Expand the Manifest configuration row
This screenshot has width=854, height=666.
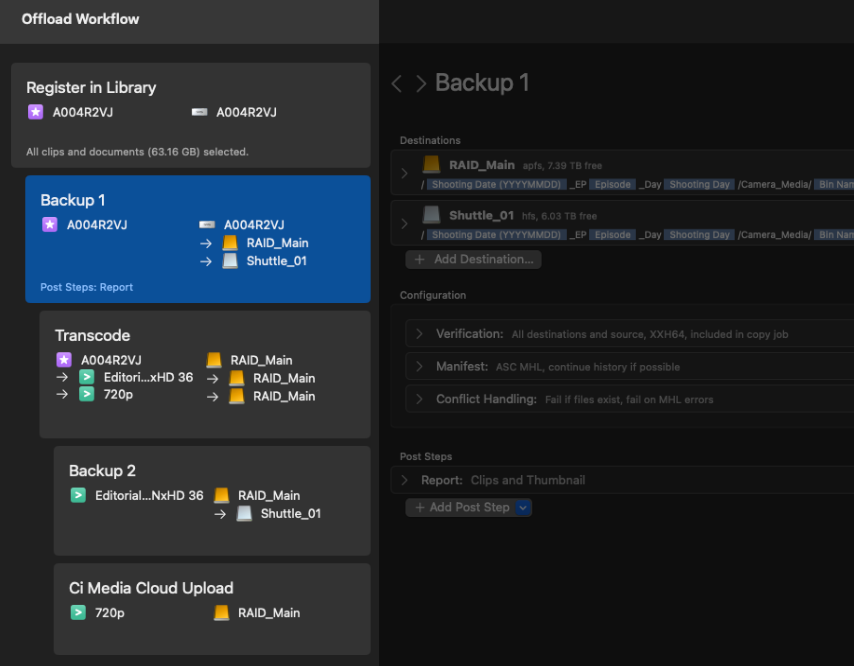pyautogui.click(x=420, y=367)
